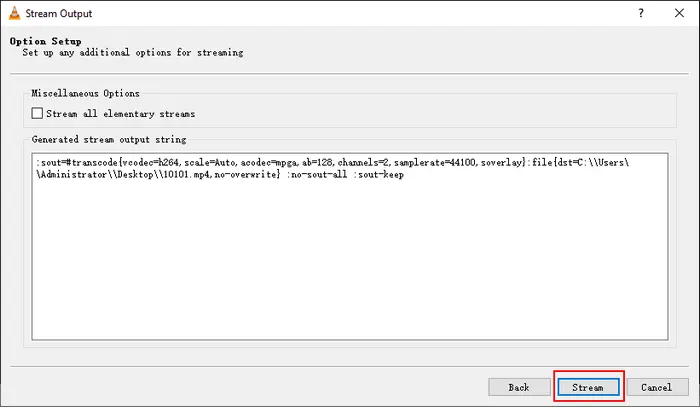
Task: Select 'Set up any additional options' subtitle text
Action: point(133,53)
